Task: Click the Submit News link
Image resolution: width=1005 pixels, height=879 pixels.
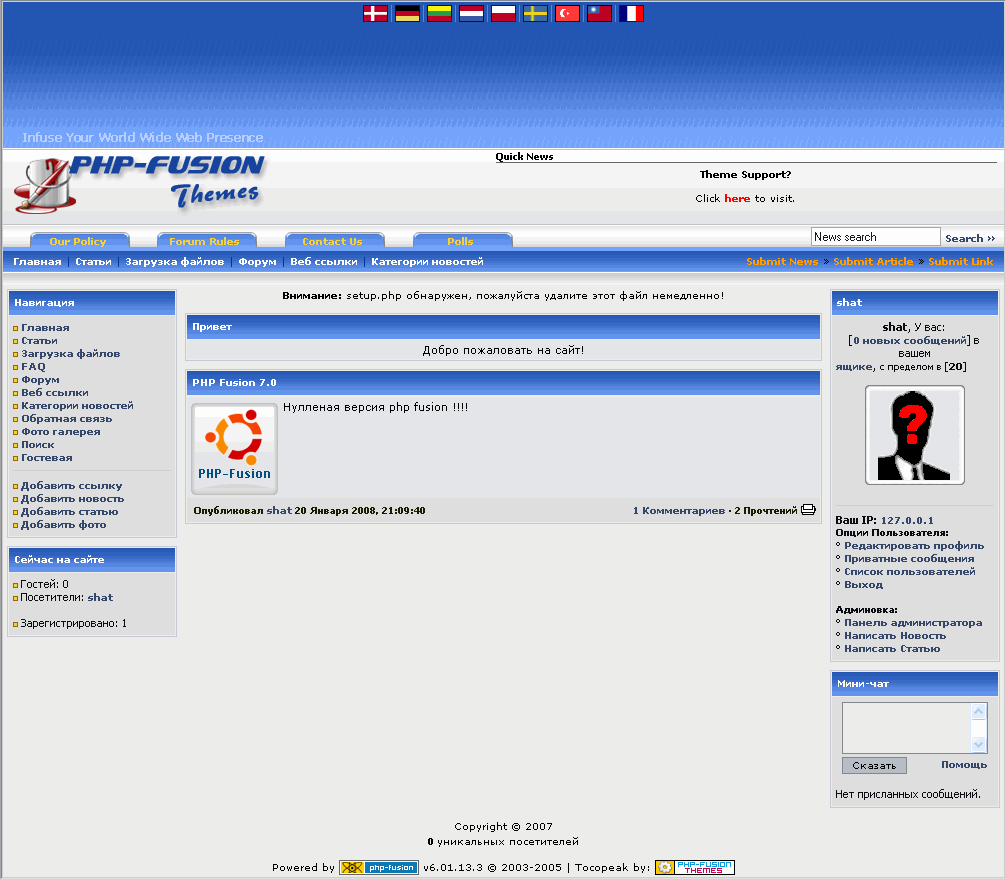Action: tap(782, 262)
